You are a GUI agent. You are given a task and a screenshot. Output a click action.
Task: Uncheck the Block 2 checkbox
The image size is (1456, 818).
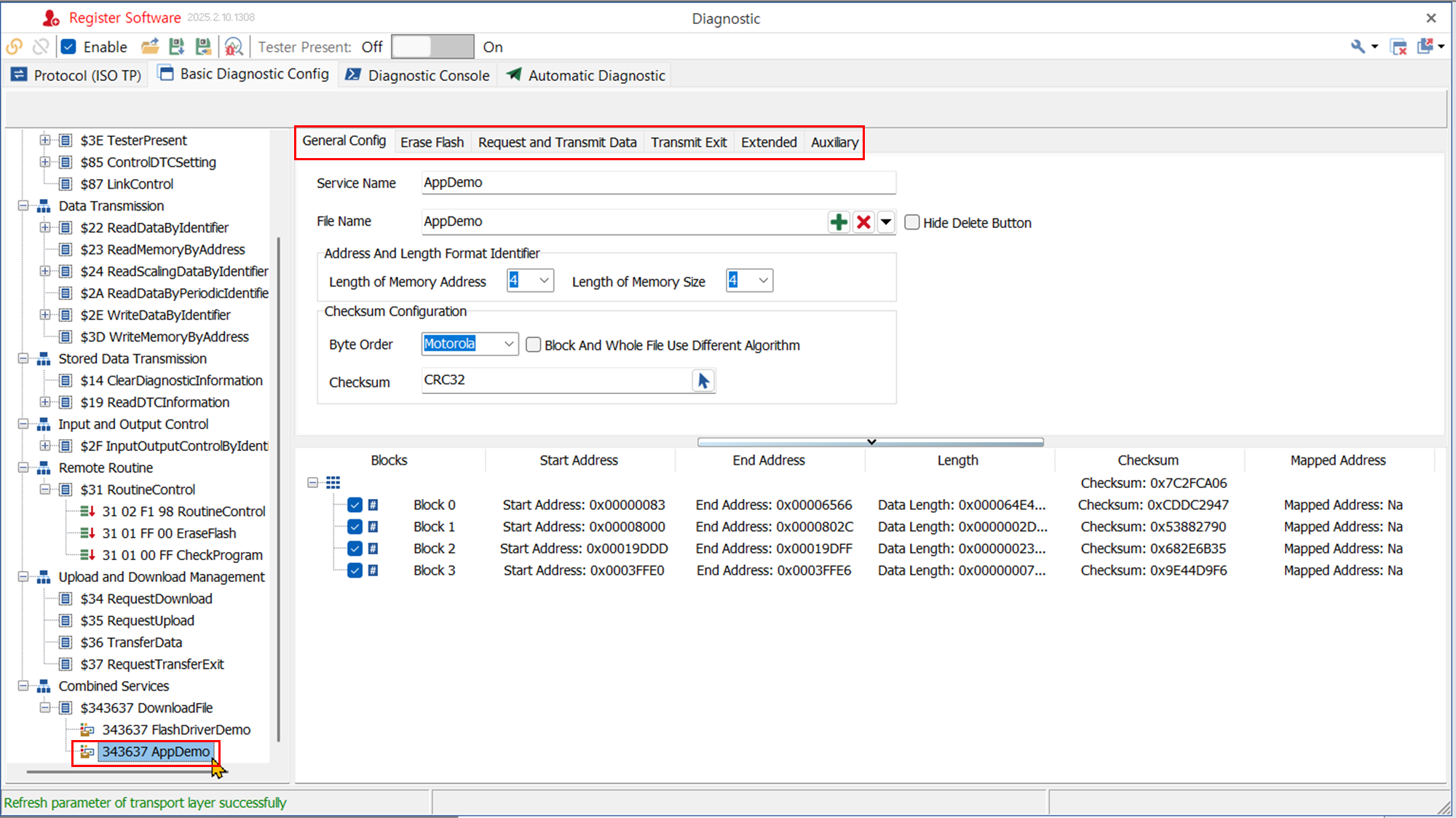coord(355,548)
